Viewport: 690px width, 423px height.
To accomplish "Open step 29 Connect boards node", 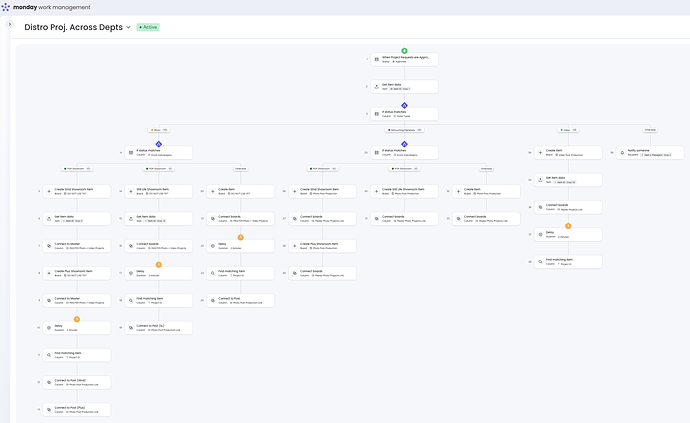I will click(323, 273).
